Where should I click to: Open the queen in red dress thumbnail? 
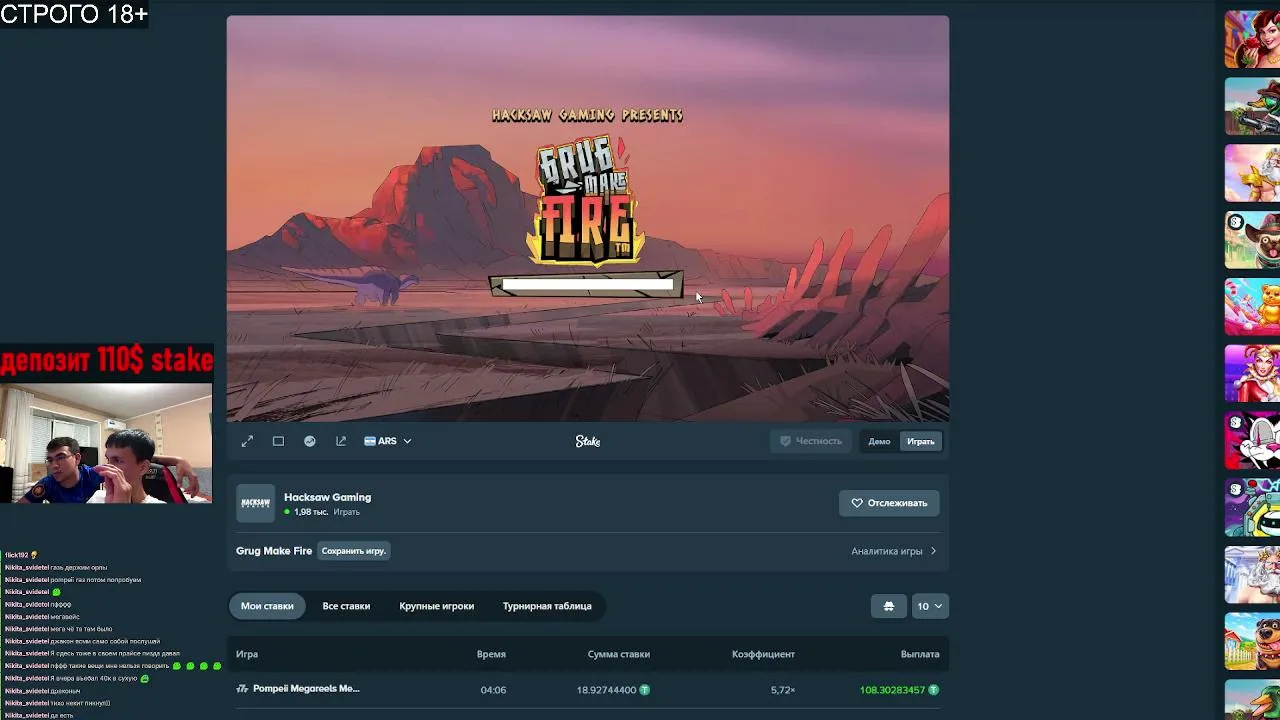pos(1252,374)
